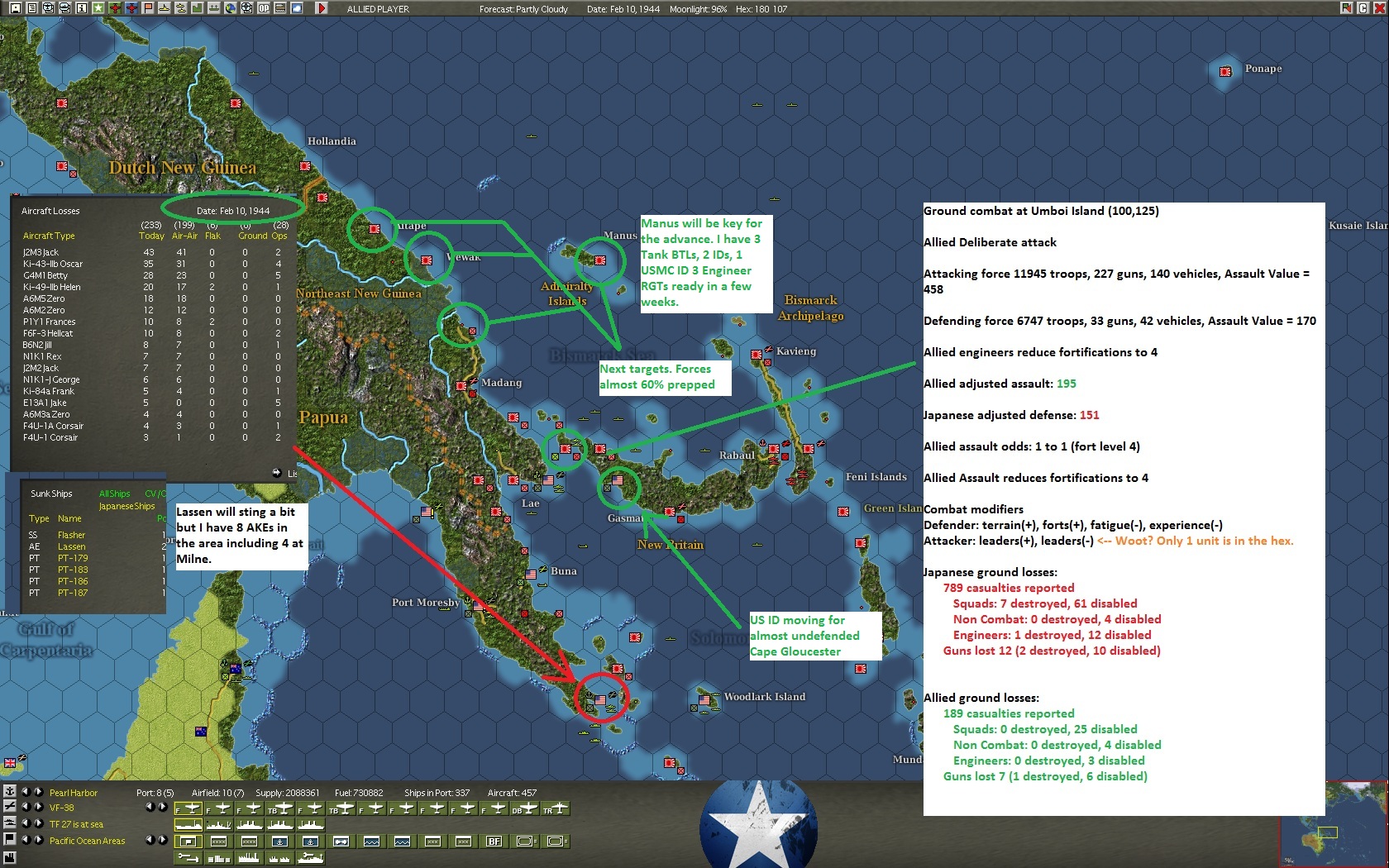Select the TR transport aircraft squadron icon
Viewport: 1389px width, 868px height.
pos(555,808)
